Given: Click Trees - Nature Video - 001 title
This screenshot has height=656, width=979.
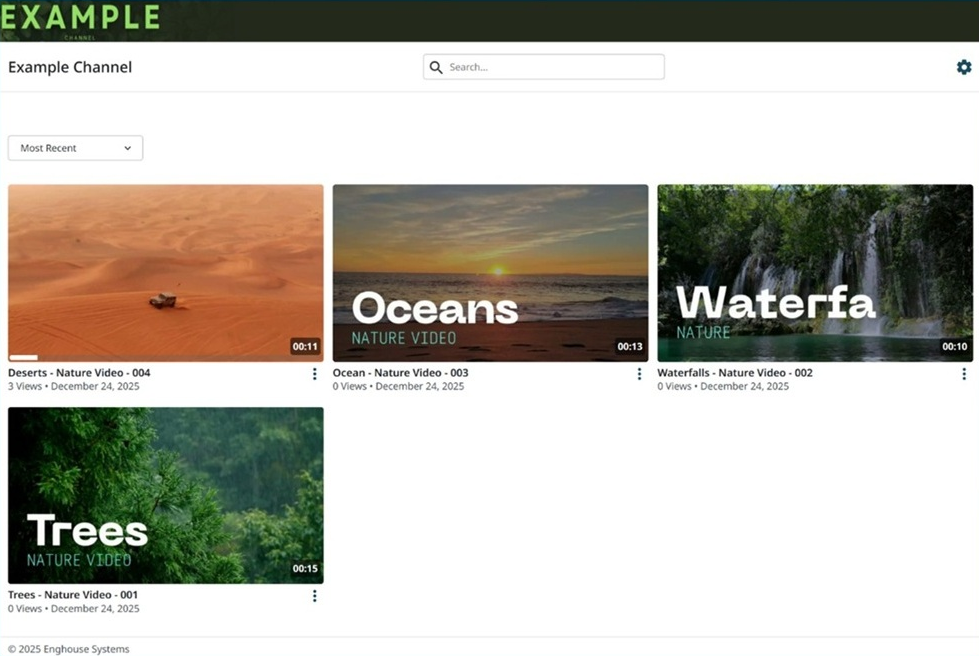Looking at the screenshot, I should coord(73,595).
